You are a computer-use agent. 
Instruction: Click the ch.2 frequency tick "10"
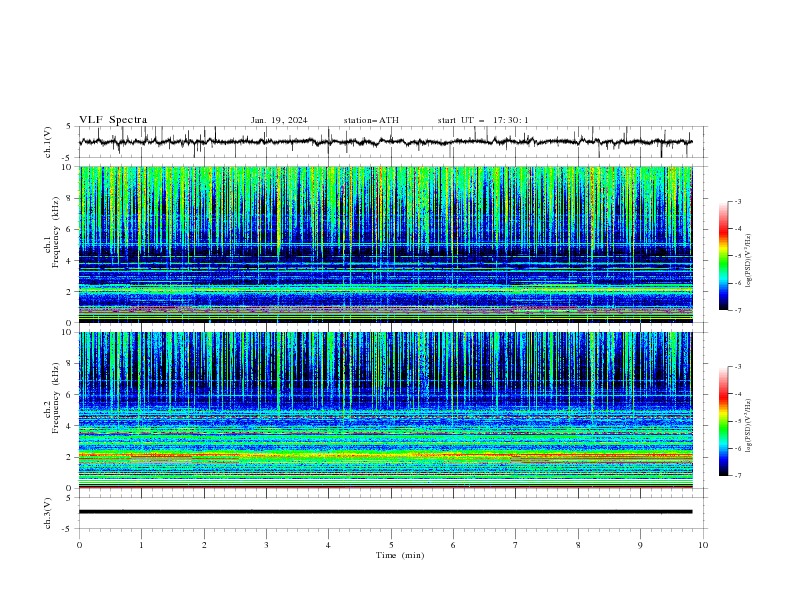(69, 332)
